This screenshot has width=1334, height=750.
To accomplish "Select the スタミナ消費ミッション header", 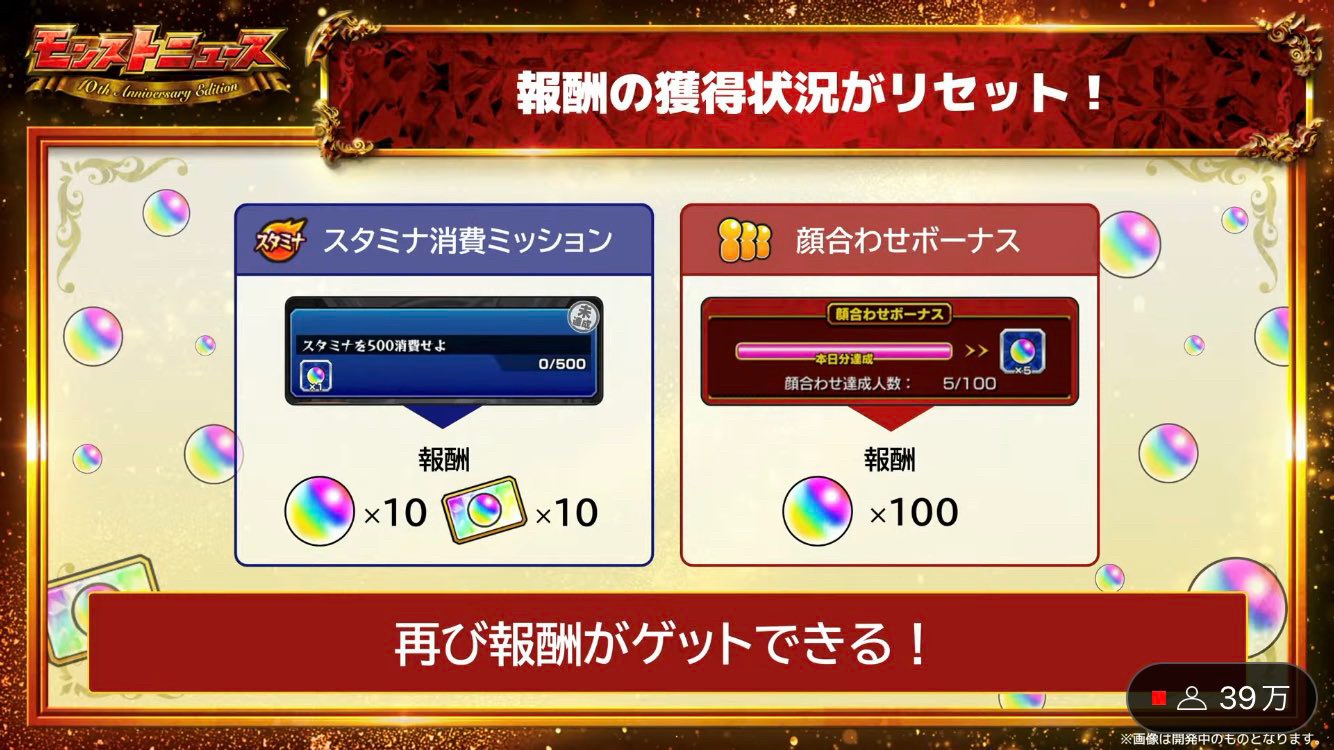I will coord(444,240).
